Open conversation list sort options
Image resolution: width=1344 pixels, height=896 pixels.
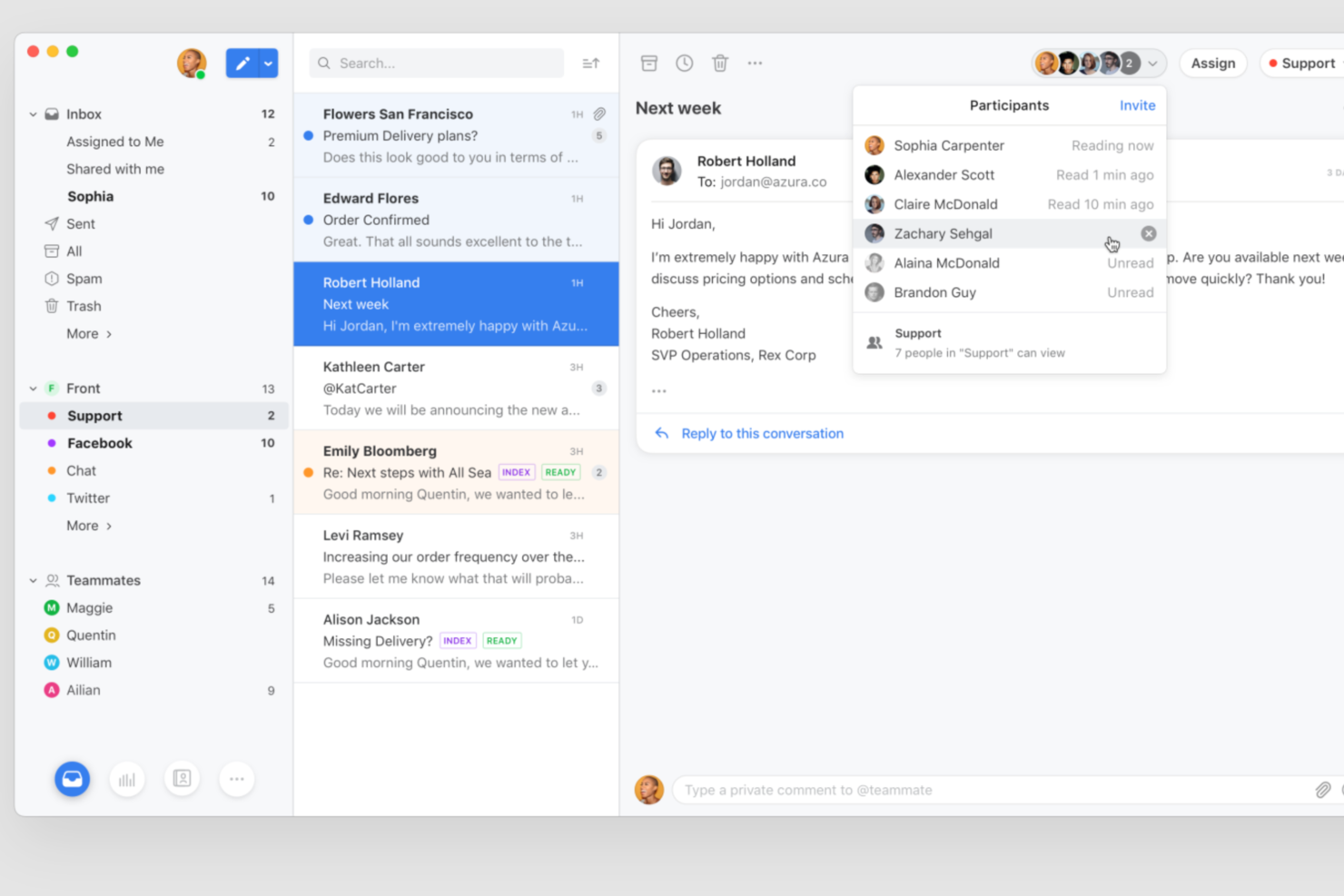(x=590, y=63)
